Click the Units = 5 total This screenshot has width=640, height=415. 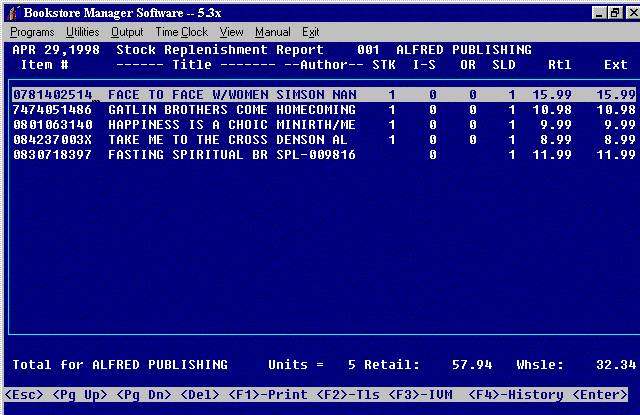(x=312, y=364)
